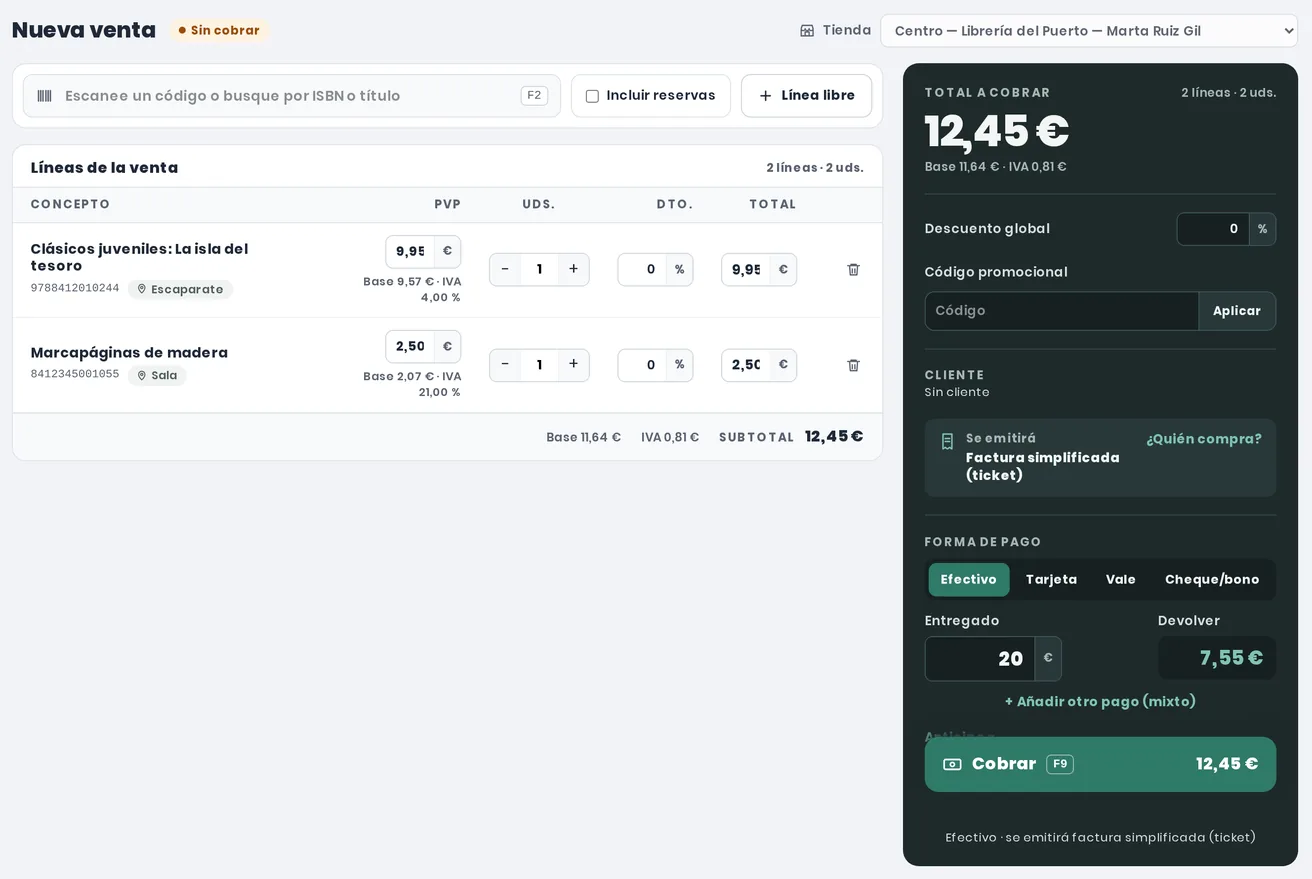Click the store icon beside Tienda
1312x879 pixels.
coord(807,31)
